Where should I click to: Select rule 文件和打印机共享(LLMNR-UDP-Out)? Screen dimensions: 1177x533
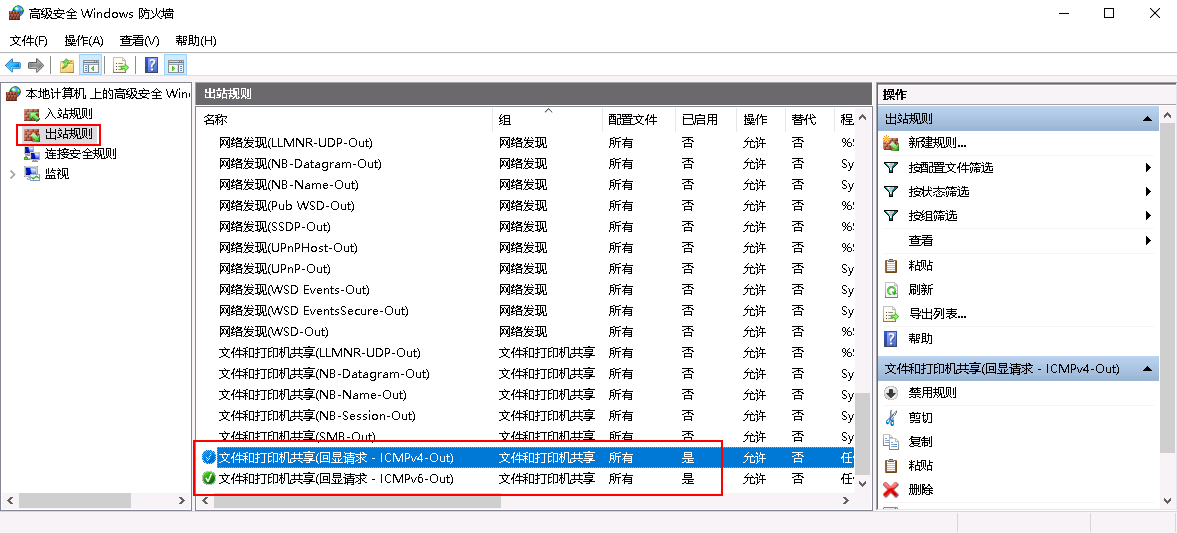click(x=525, y=353)
